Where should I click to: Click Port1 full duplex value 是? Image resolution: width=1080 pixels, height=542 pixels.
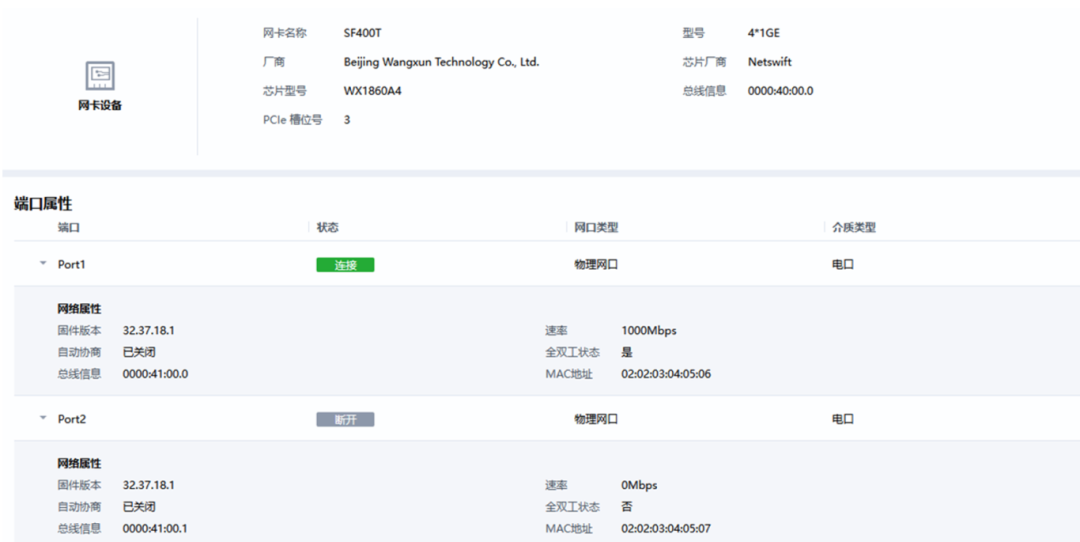627,353
